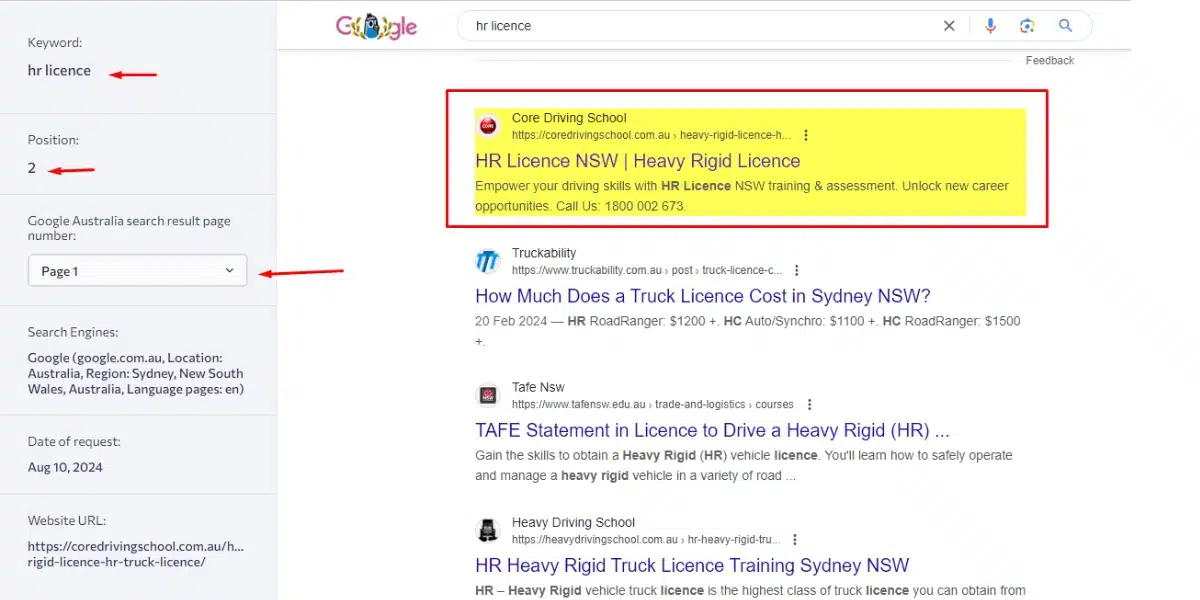Start voice search with the microphone icon
The width and height of the screenshot is (1200, 600).
(x=990, y=26)
